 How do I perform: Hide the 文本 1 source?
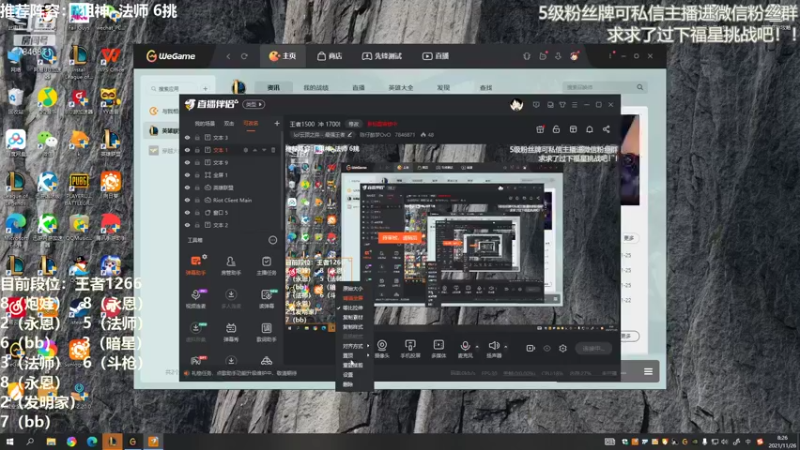(x=187, y=150)
